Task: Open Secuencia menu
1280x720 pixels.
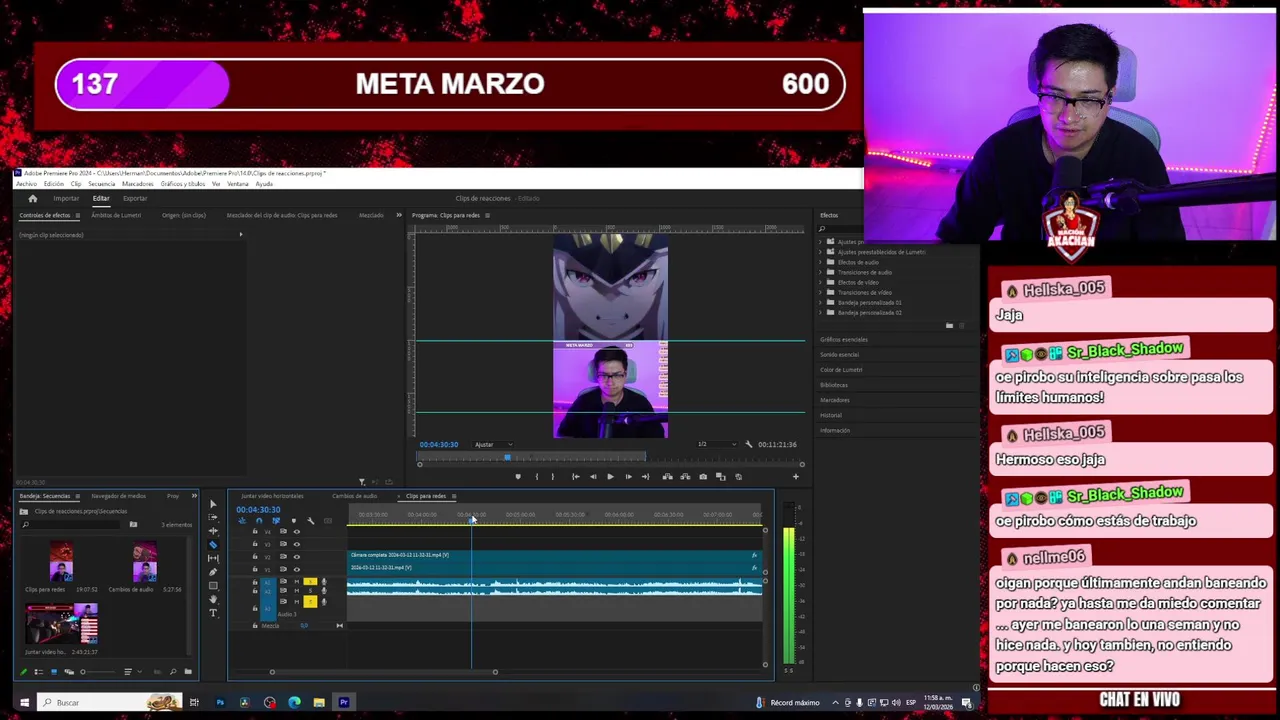Action: (x=101, y=184)
